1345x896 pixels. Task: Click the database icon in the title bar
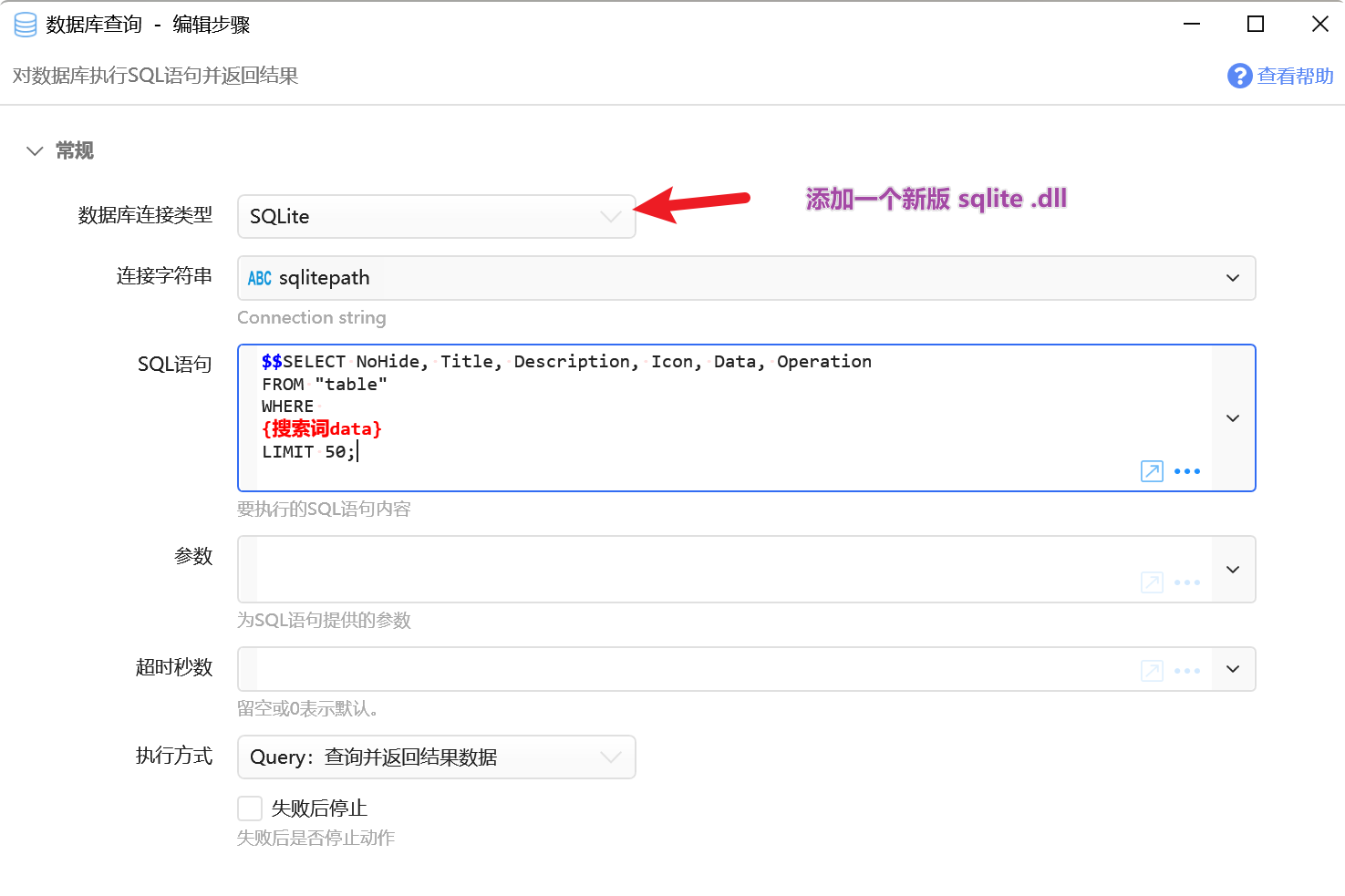(26, 25)
